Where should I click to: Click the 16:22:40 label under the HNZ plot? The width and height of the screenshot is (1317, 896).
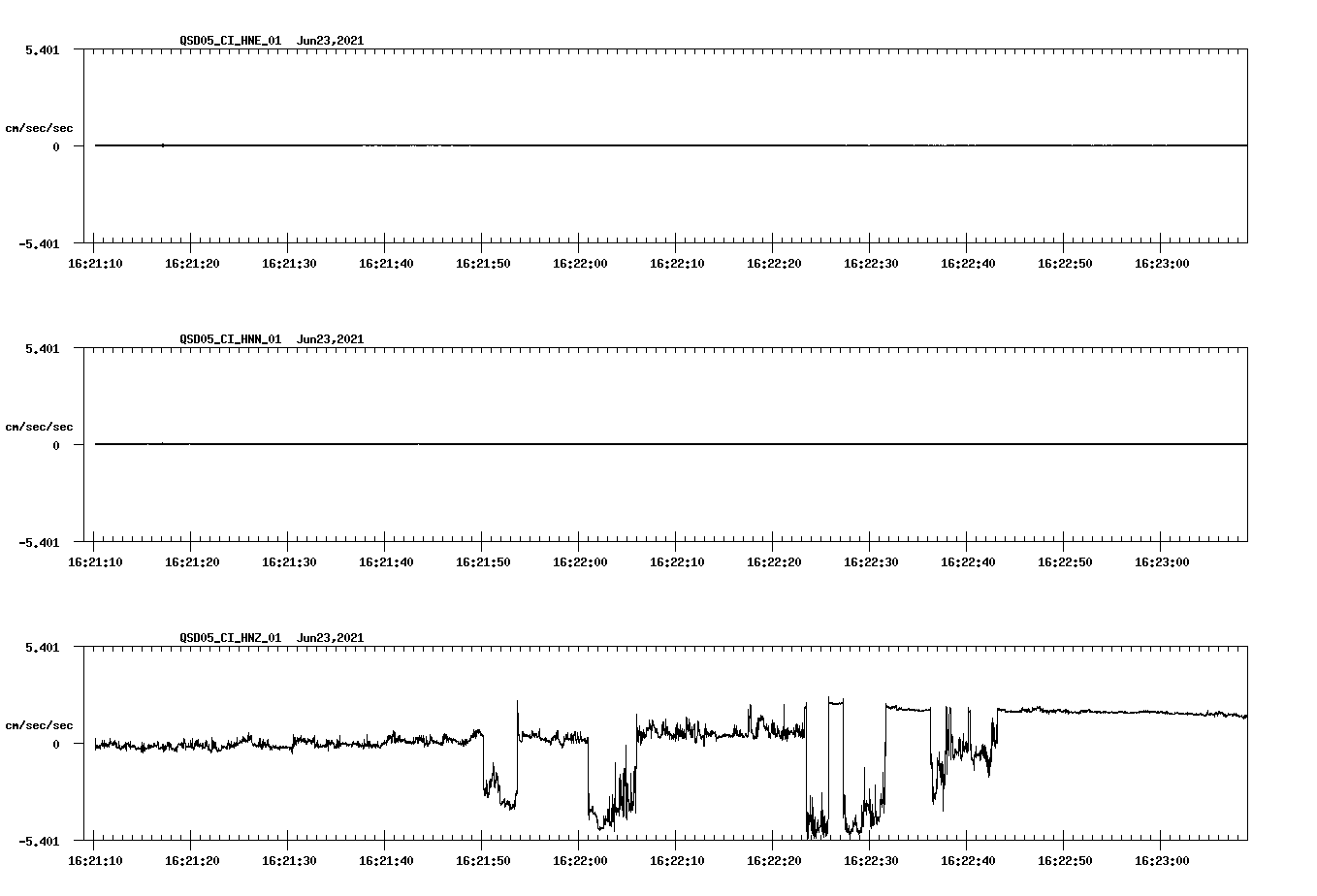click(x=968, y=861)
